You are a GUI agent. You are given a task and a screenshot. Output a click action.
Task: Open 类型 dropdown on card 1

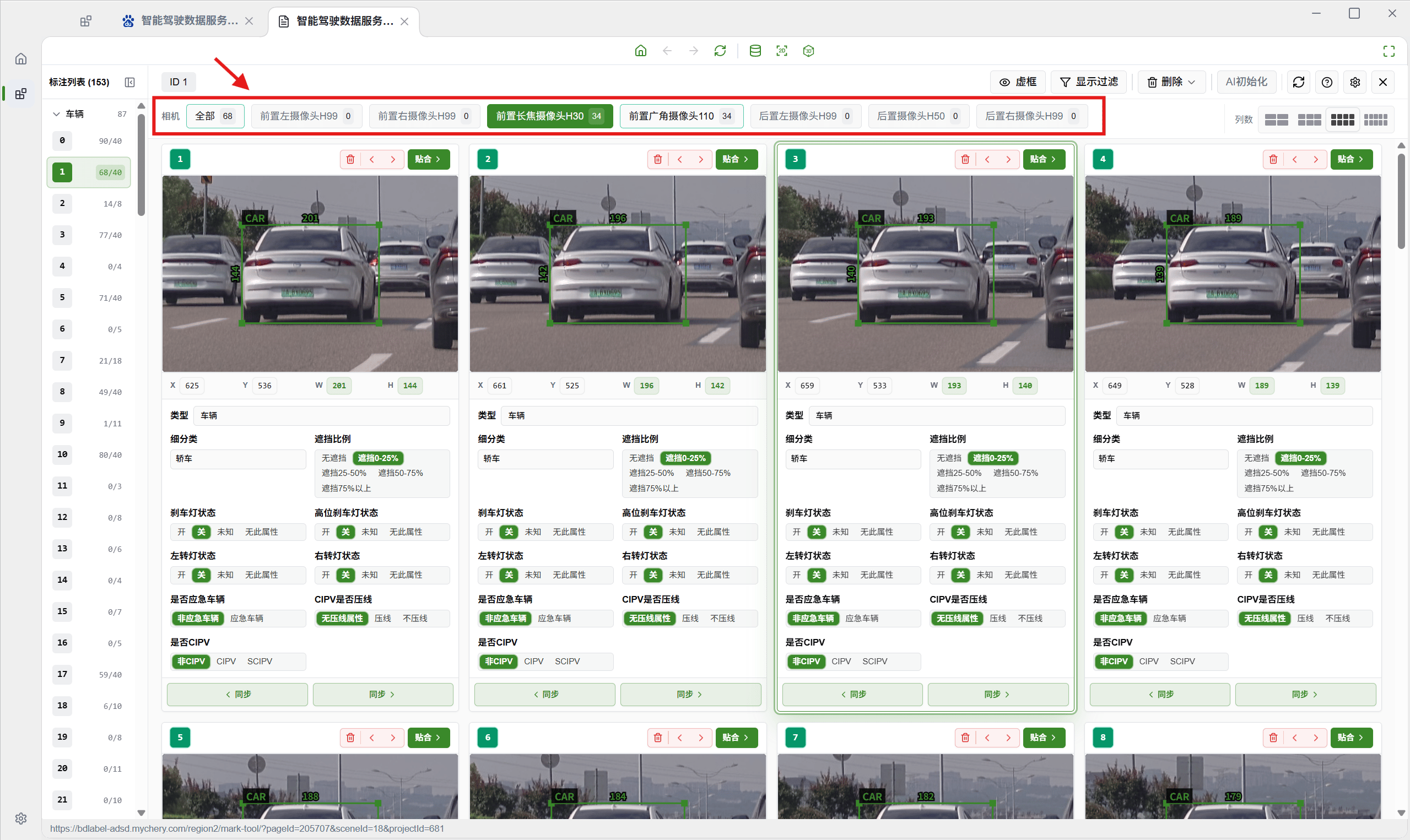[x=322, y=415]
